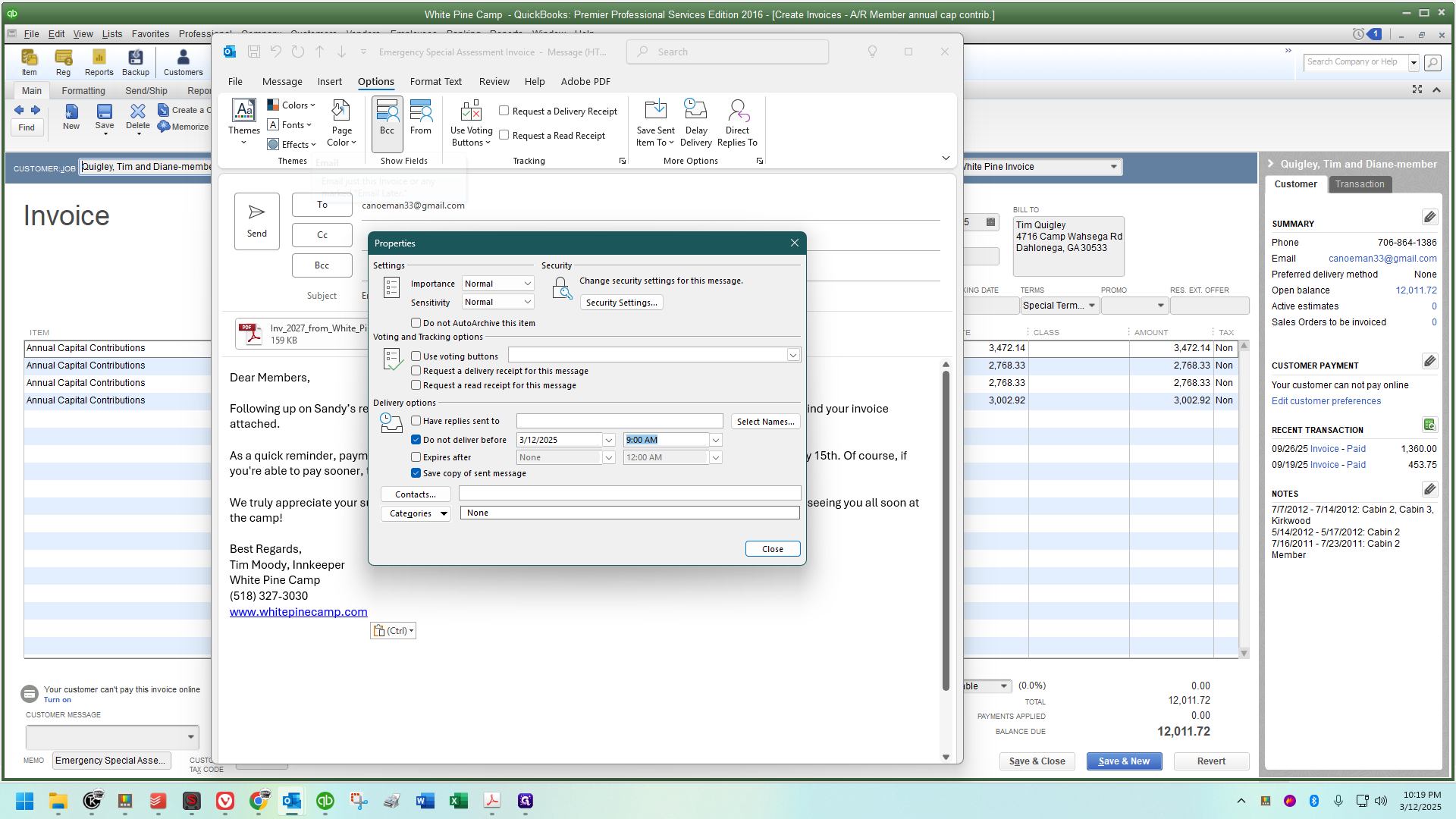Open the Message ribbon tab
The image size is (1456, 819).
click(x=282, y=81)
